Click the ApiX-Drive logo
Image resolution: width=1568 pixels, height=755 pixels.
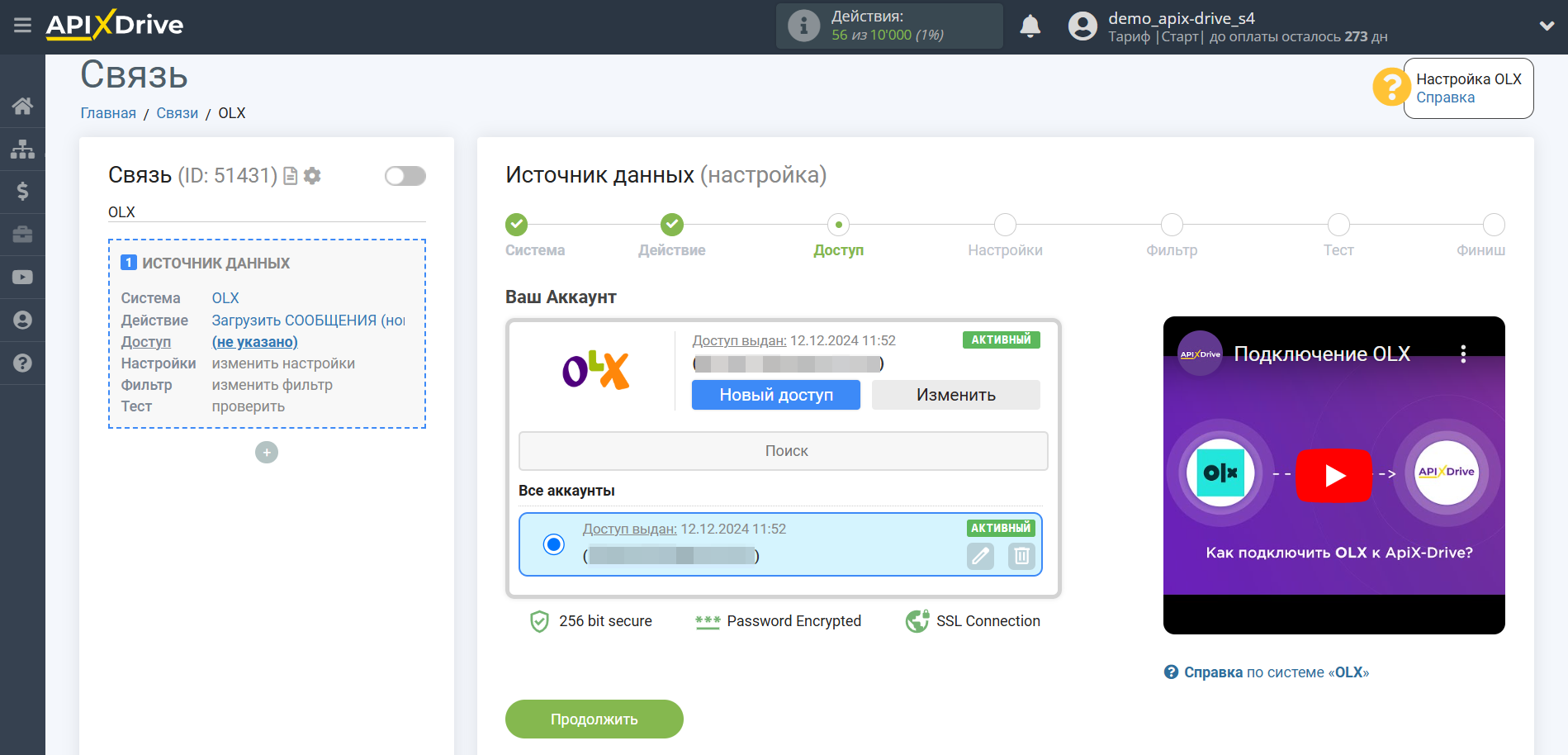point(115,25)
